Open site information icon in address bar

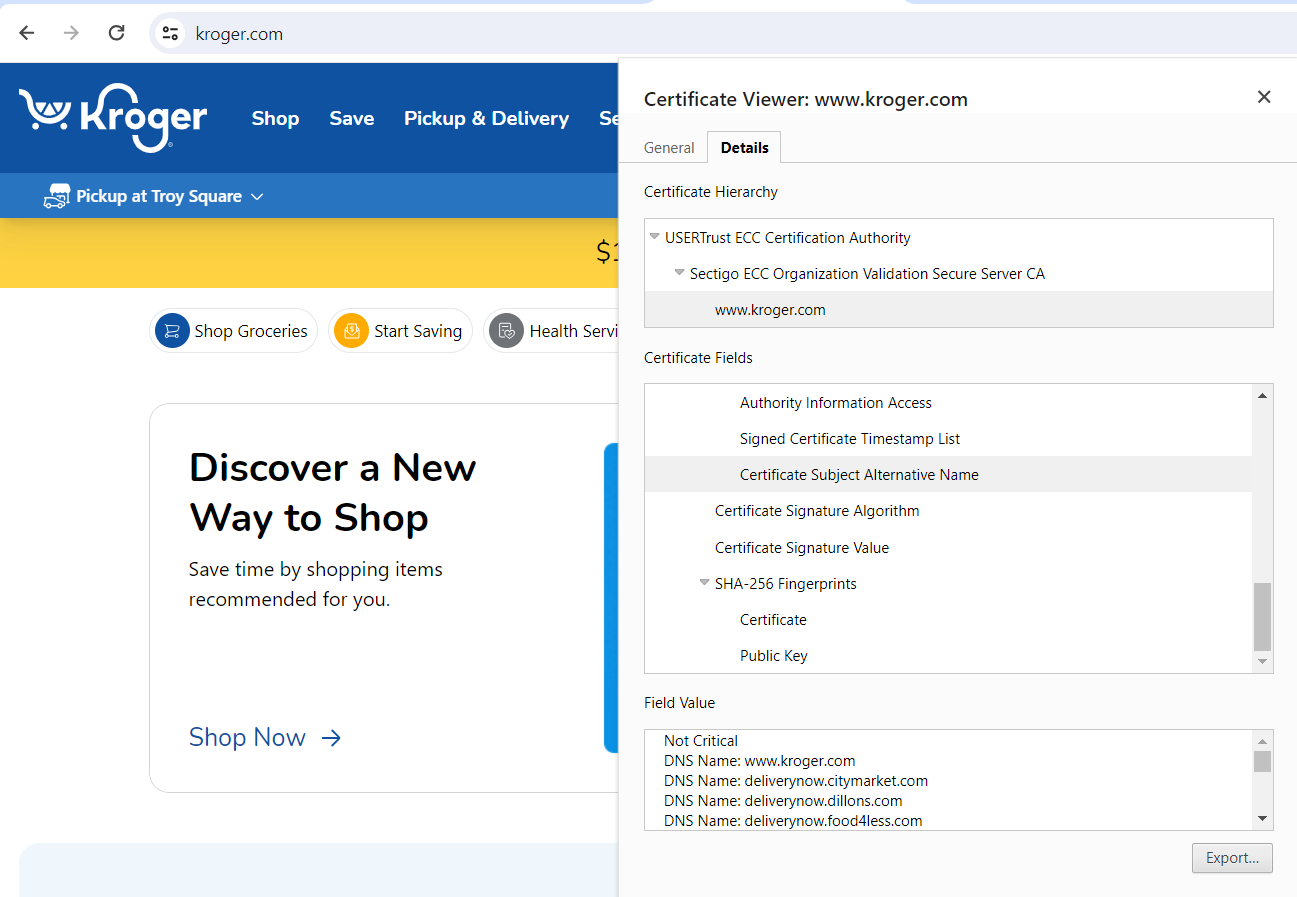click(x=170, y=33)
